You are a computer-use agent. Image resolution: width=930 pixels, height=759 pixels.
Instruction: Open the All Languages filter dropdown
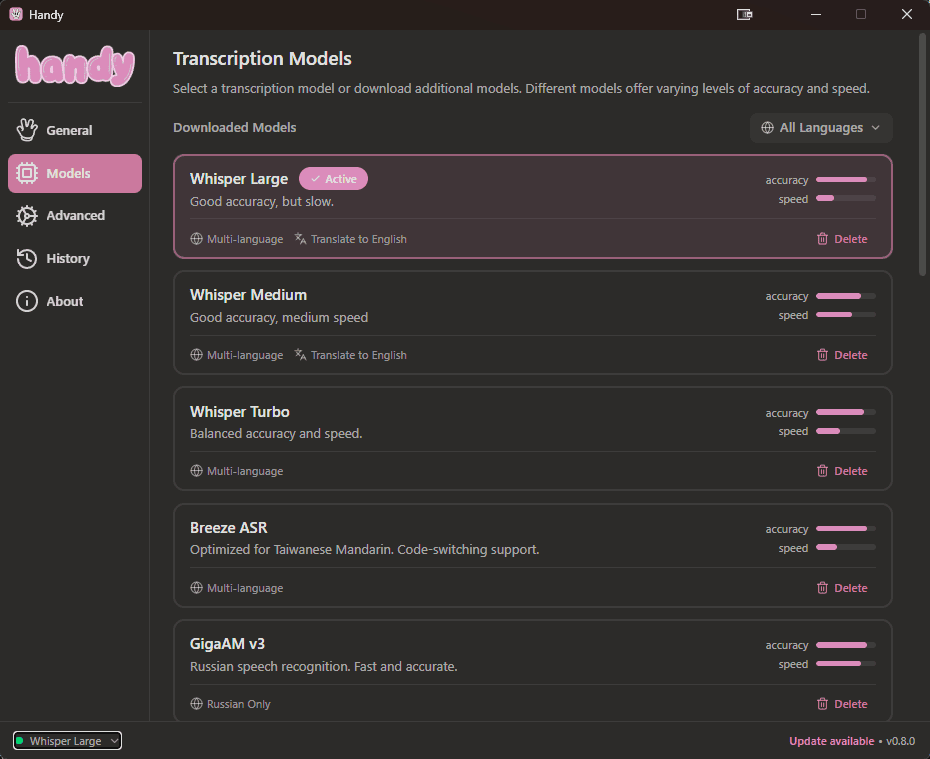click(820, 128)
